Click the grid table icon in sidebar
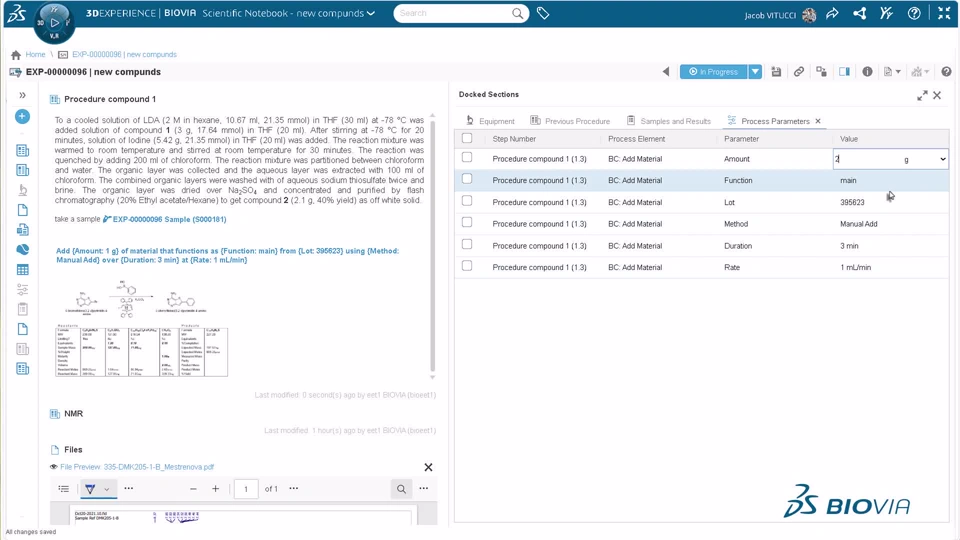This screenshot has width=960, height=540. click(23, 269)
